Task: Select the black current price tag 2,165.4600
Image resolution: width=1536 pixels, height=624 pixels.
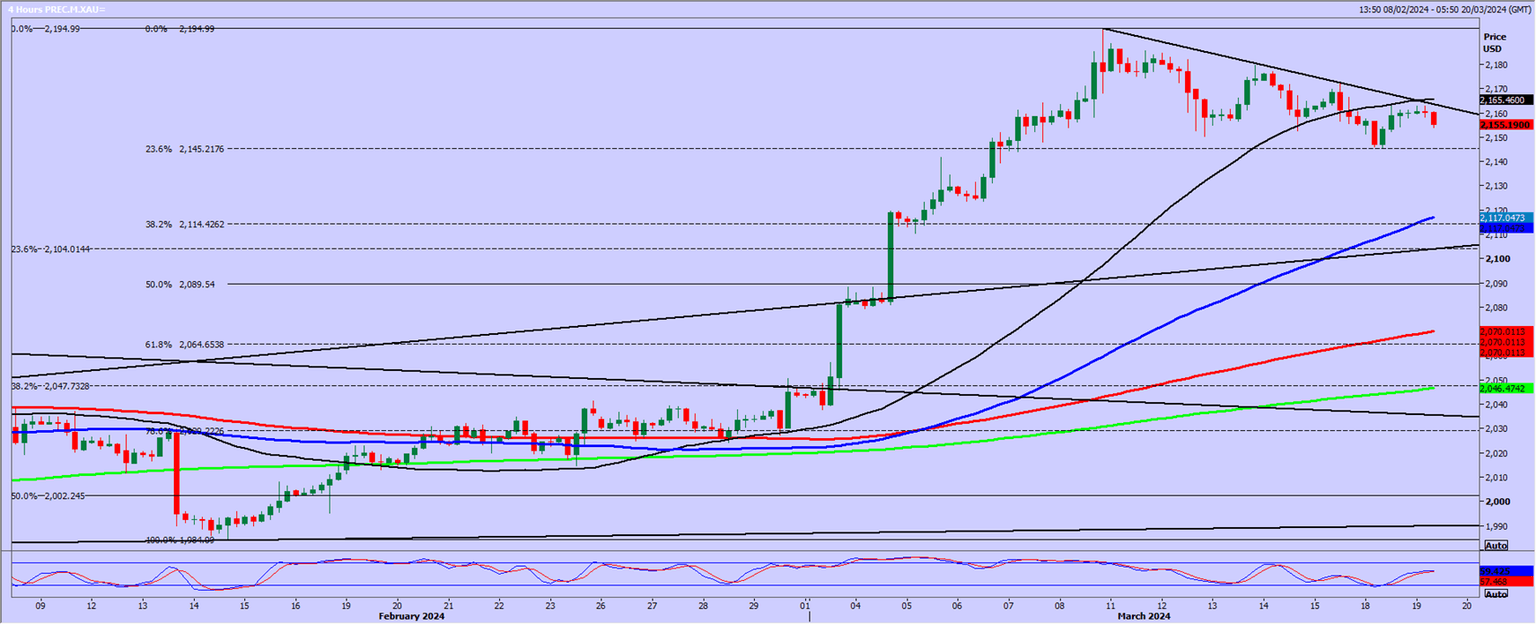Action: click(x=1502, y=100)
